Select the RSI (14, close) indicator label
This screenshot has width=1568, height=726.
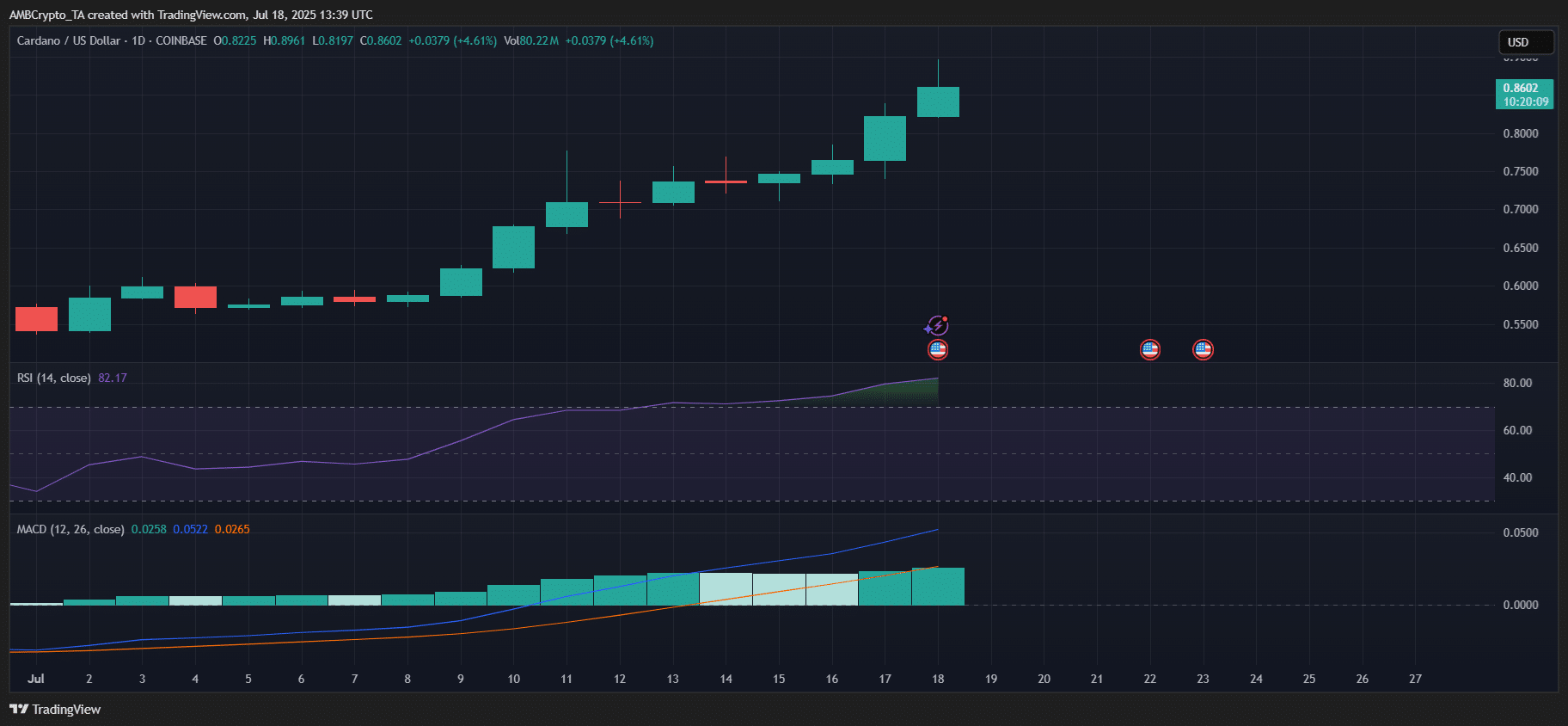pyautogui.click(x=53, y=378)
